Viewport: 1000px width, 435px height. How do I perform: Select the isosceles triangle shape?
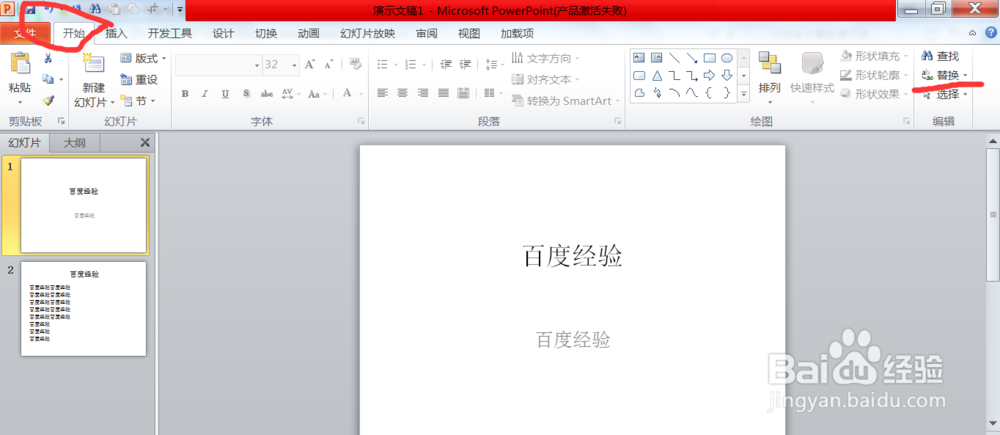point(657,76)
